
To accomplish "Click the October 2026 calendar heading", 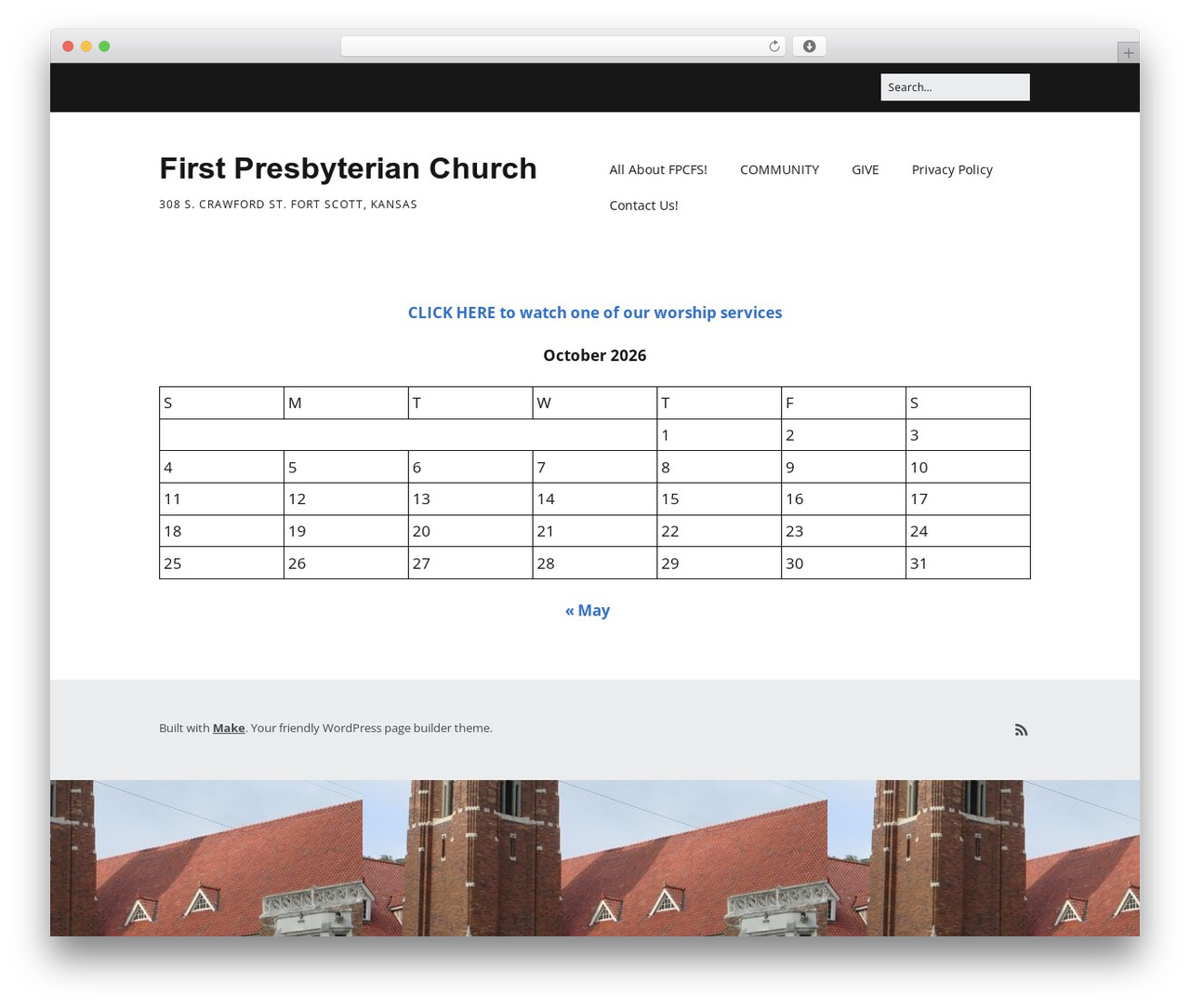I will [595, 355].
